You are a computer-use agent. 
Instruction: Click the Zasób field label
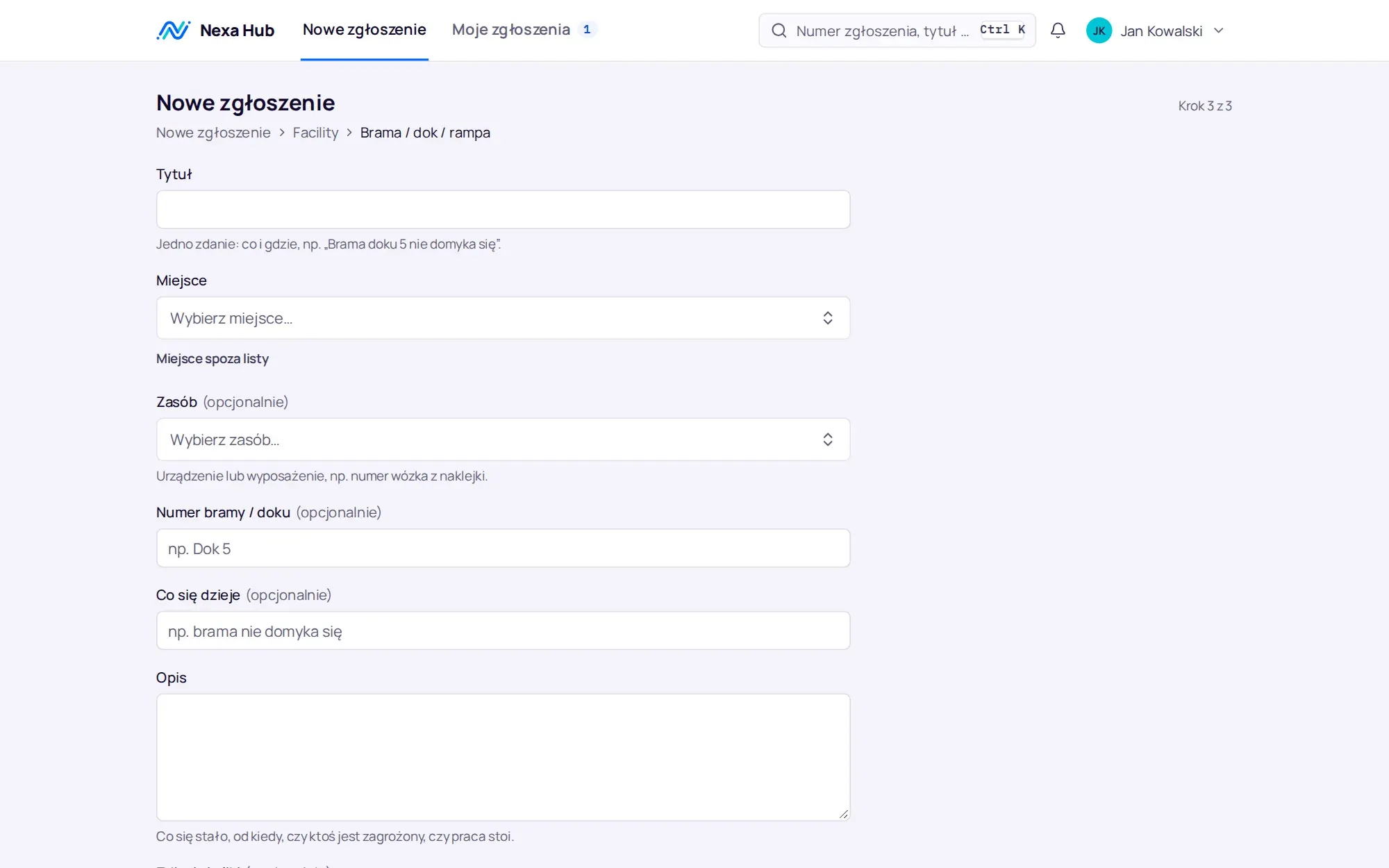tap(176, 402)
